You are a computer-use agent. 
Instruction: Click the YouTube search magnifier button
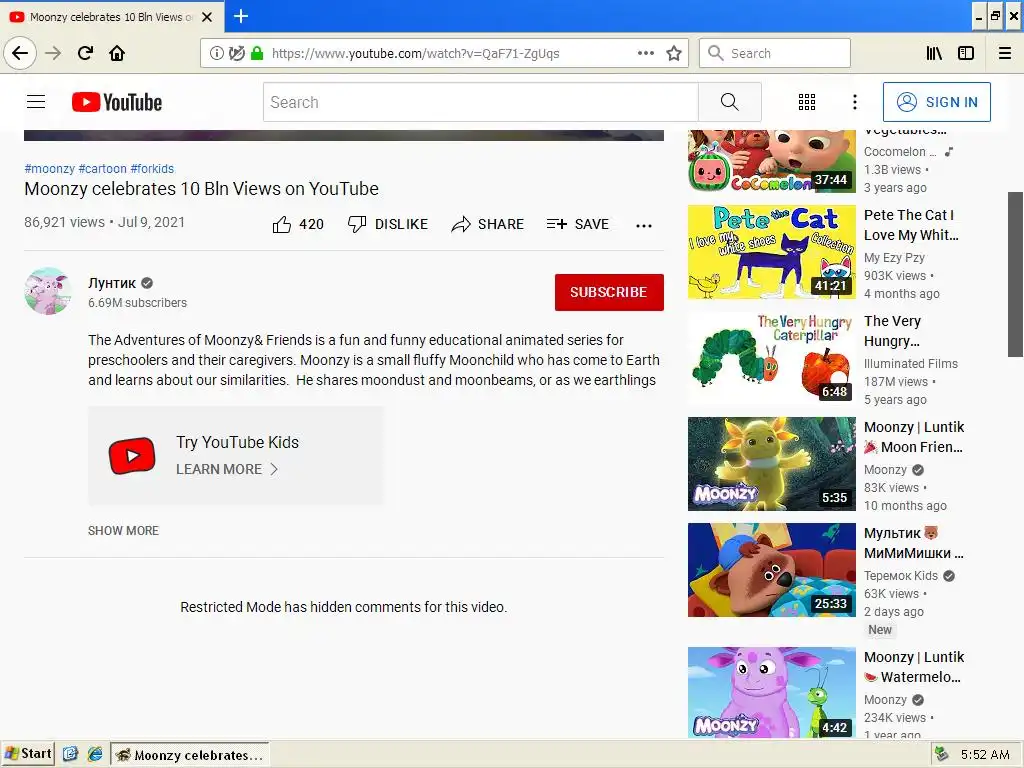pos(729,102)
